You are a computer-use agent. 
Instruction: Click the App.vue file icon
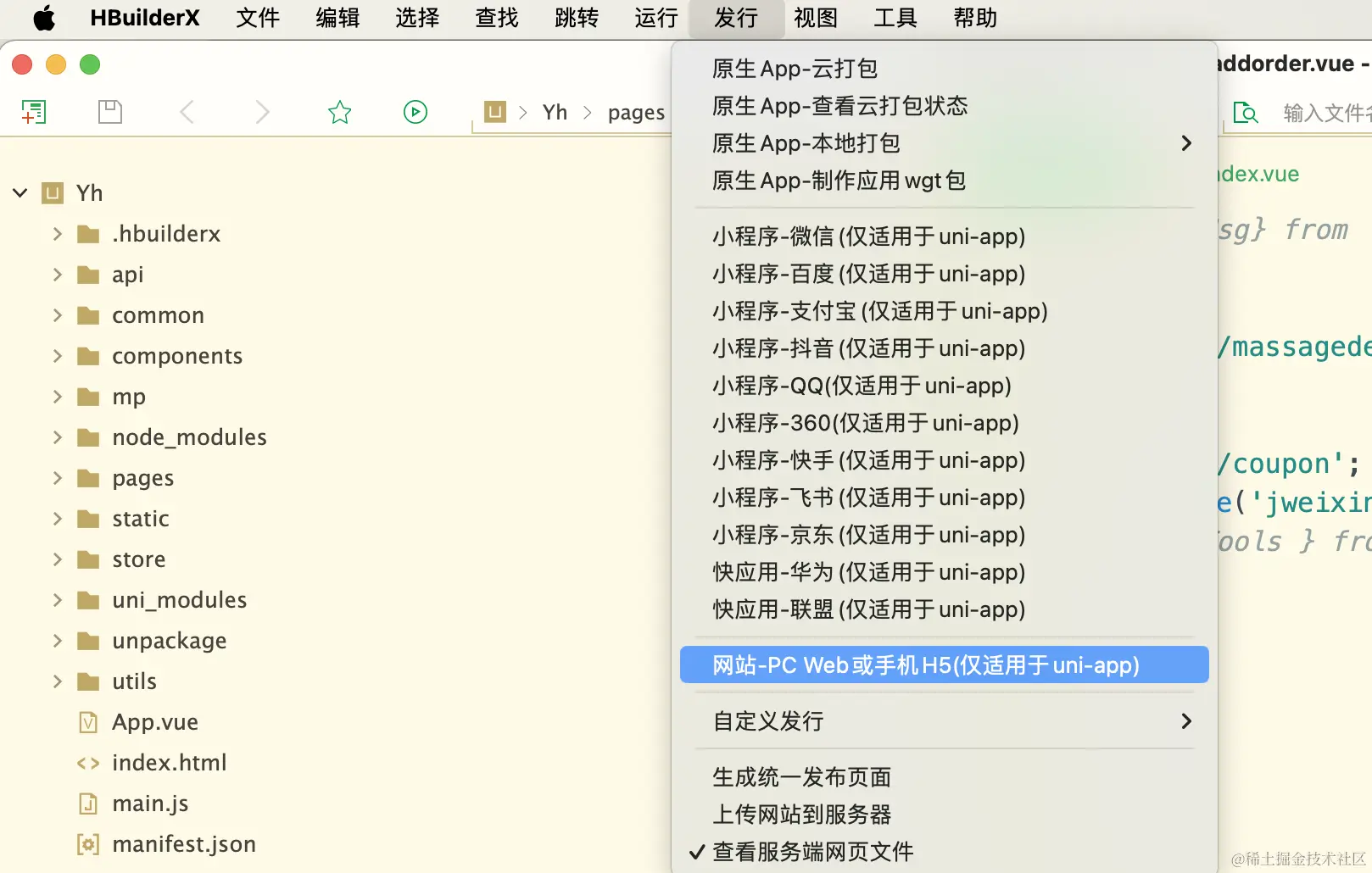[x=88, y=722]
